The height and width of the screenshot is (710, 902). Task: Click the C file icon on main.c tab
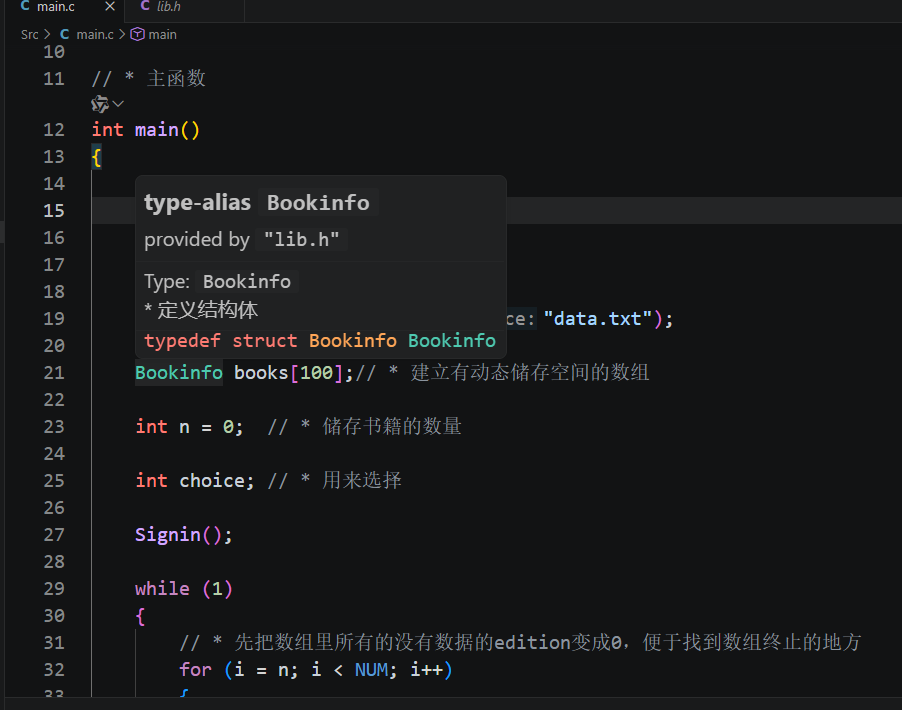tap(25, 6)
